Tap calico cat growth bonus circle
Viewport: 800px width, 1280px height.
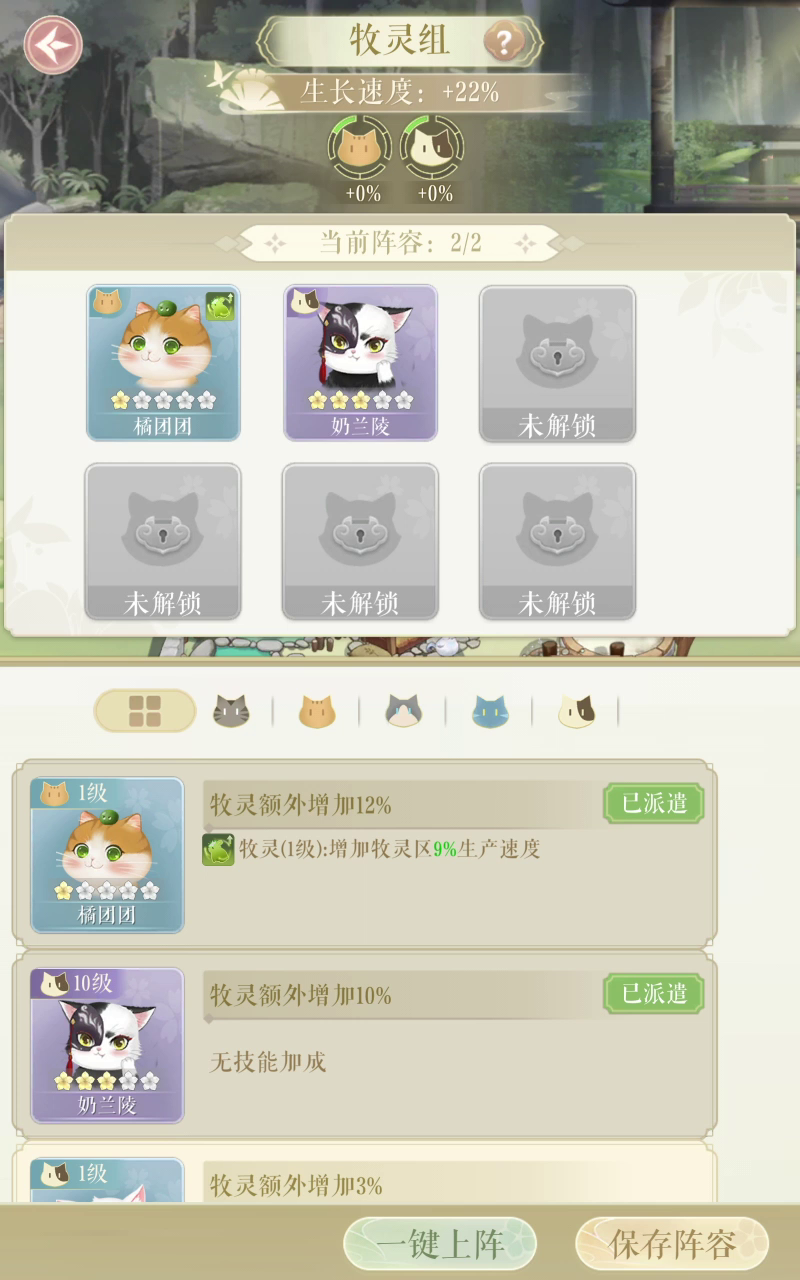pos(433,148)
